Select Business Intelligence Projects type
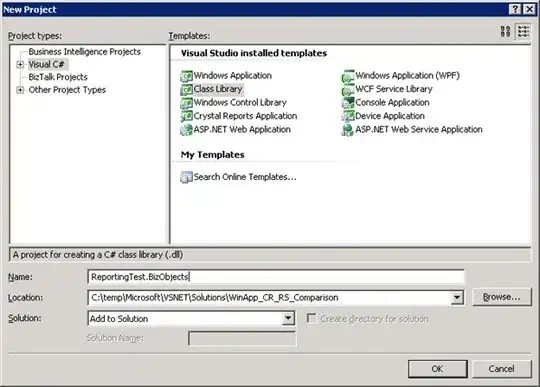Image resolution: width=540 pixels, height=387 pixels. (84, 52)
